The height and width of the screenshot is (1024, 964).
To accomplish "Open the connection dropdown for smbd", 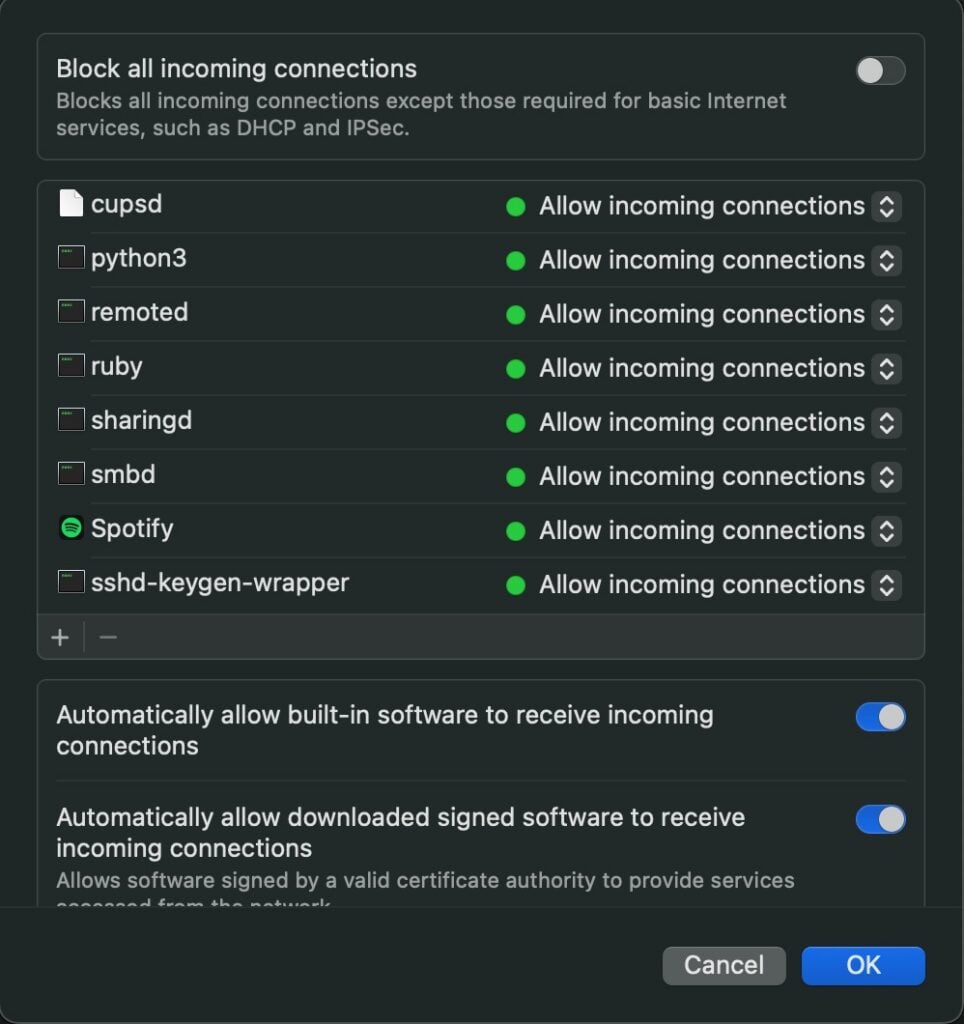I will (886, 476).
